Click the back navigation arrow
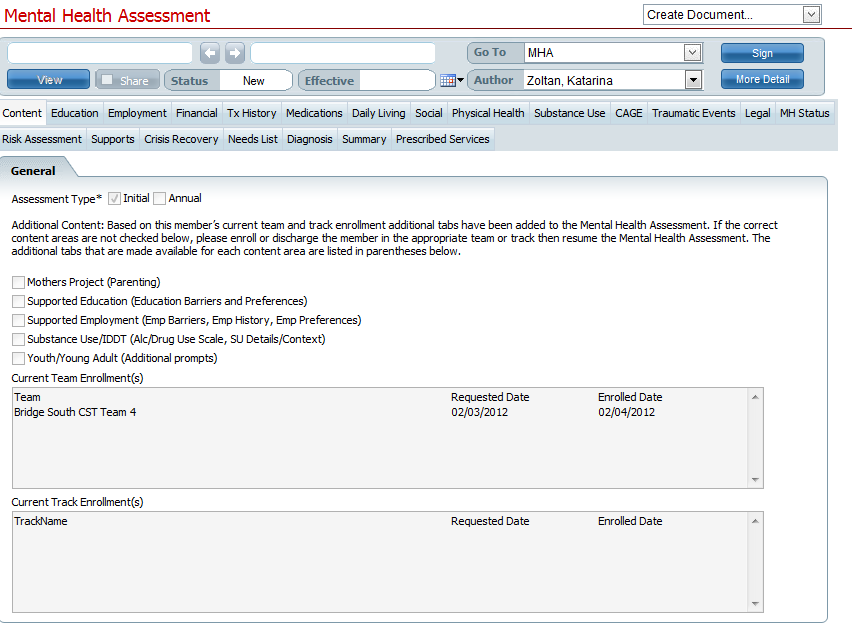Screen dimensions: 852x624 [x=209, y=52]
